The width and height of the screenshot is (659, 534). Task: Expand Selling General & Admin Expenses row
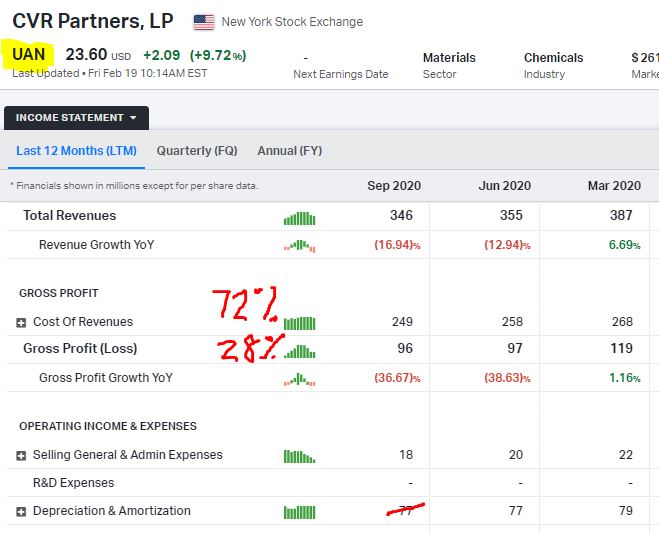tap(22, 456)
